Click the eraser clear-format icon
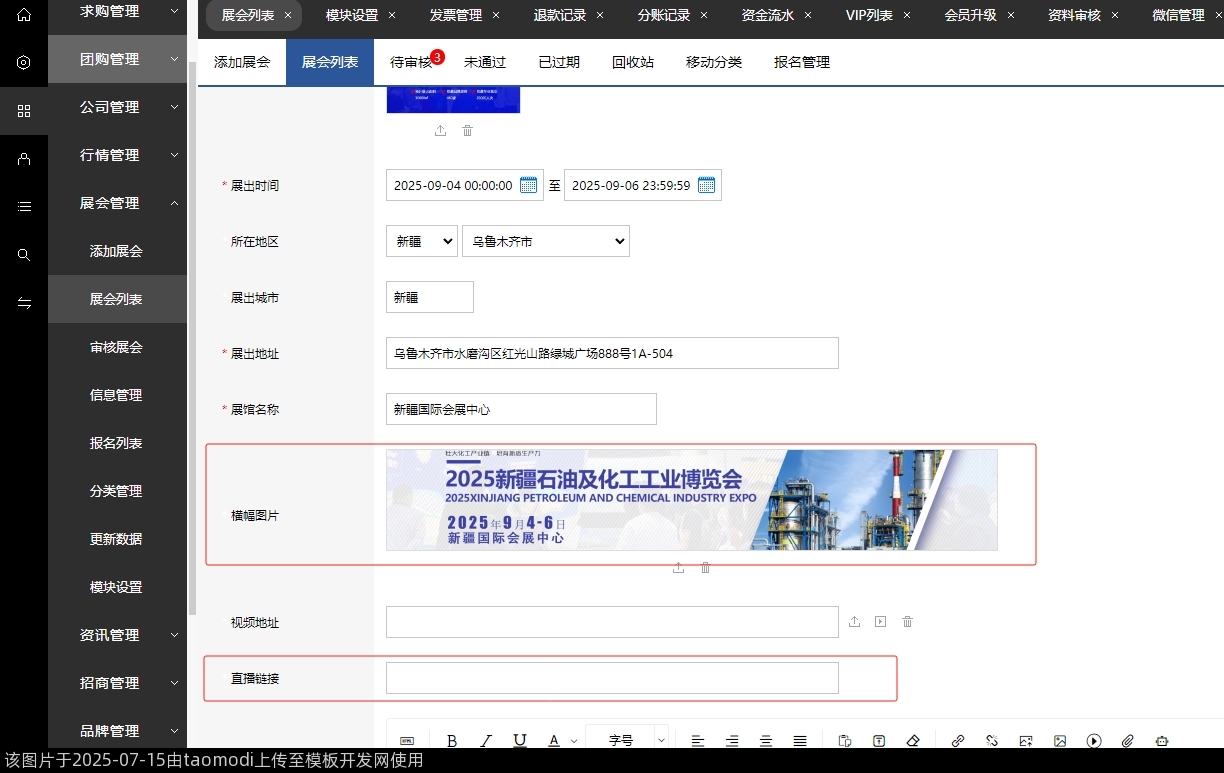Screen dimensions: 1224x773 click(x=912, y=741)
